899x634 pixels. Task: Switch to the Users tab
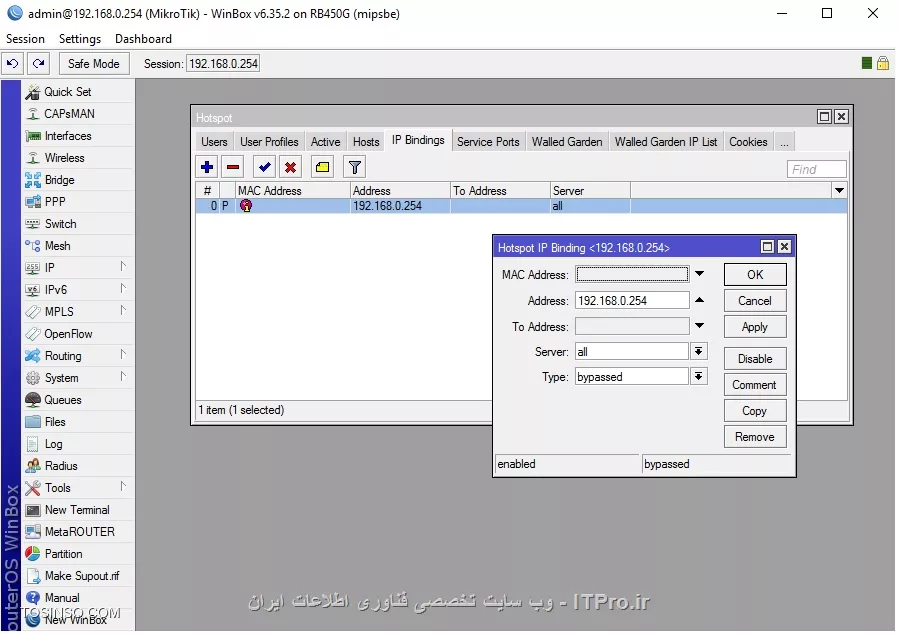tap(214, 142)
